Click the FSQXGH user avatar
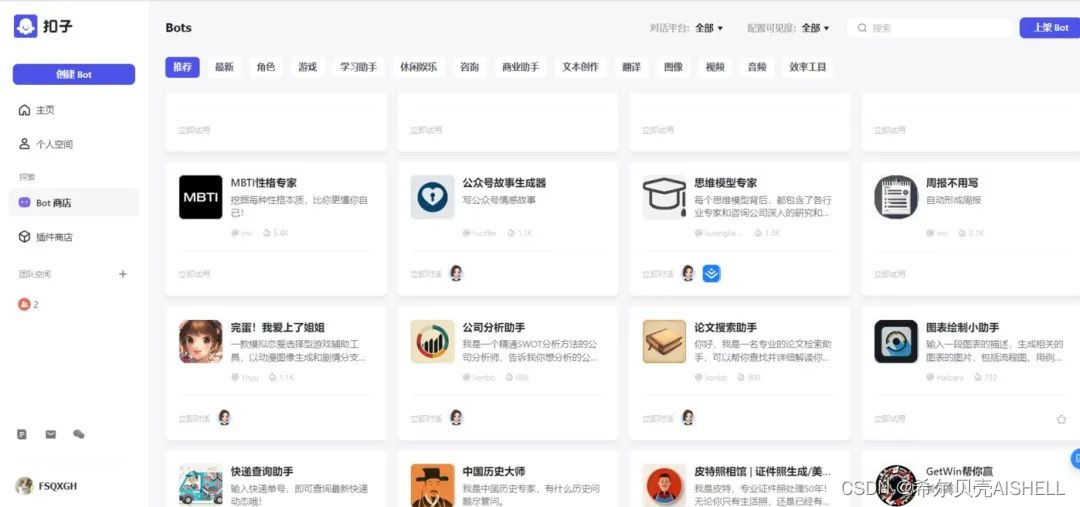This screenshot has height=507, width=1080. coord(24,486)
